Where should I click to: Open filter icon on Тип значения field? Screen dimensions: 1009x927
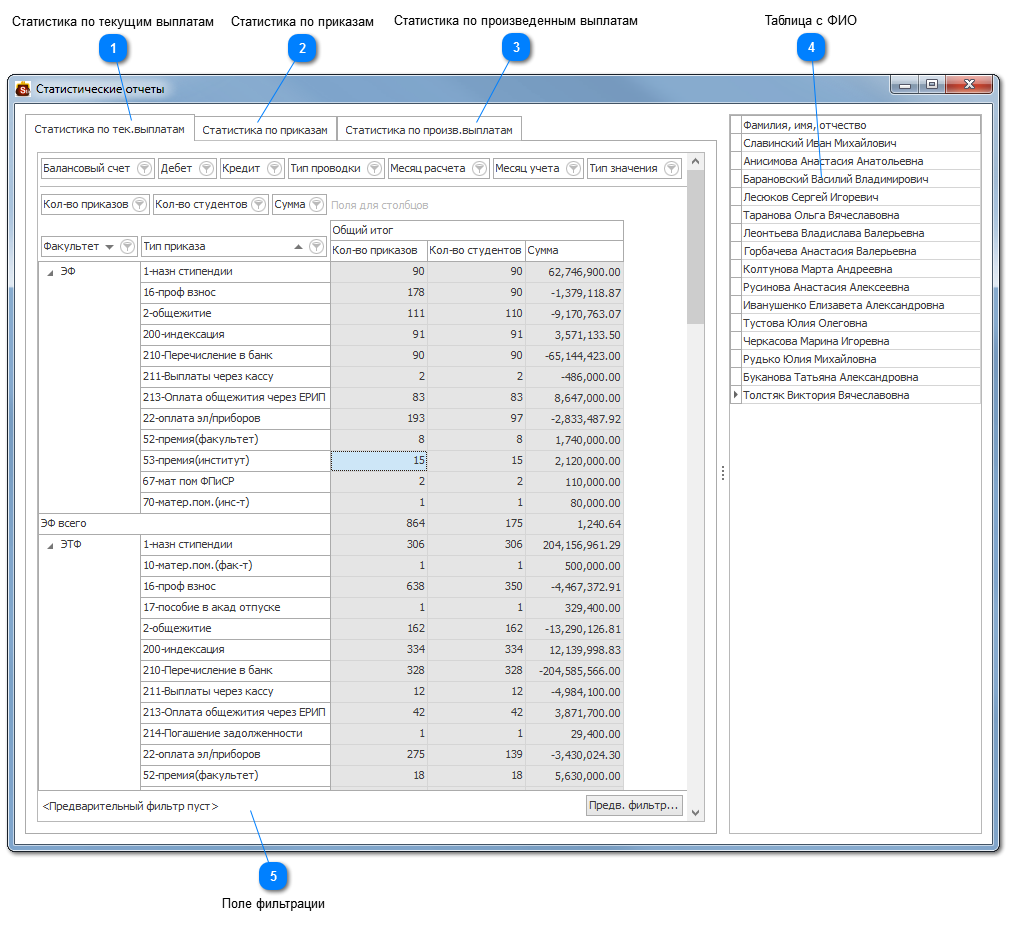pos(672,169)
